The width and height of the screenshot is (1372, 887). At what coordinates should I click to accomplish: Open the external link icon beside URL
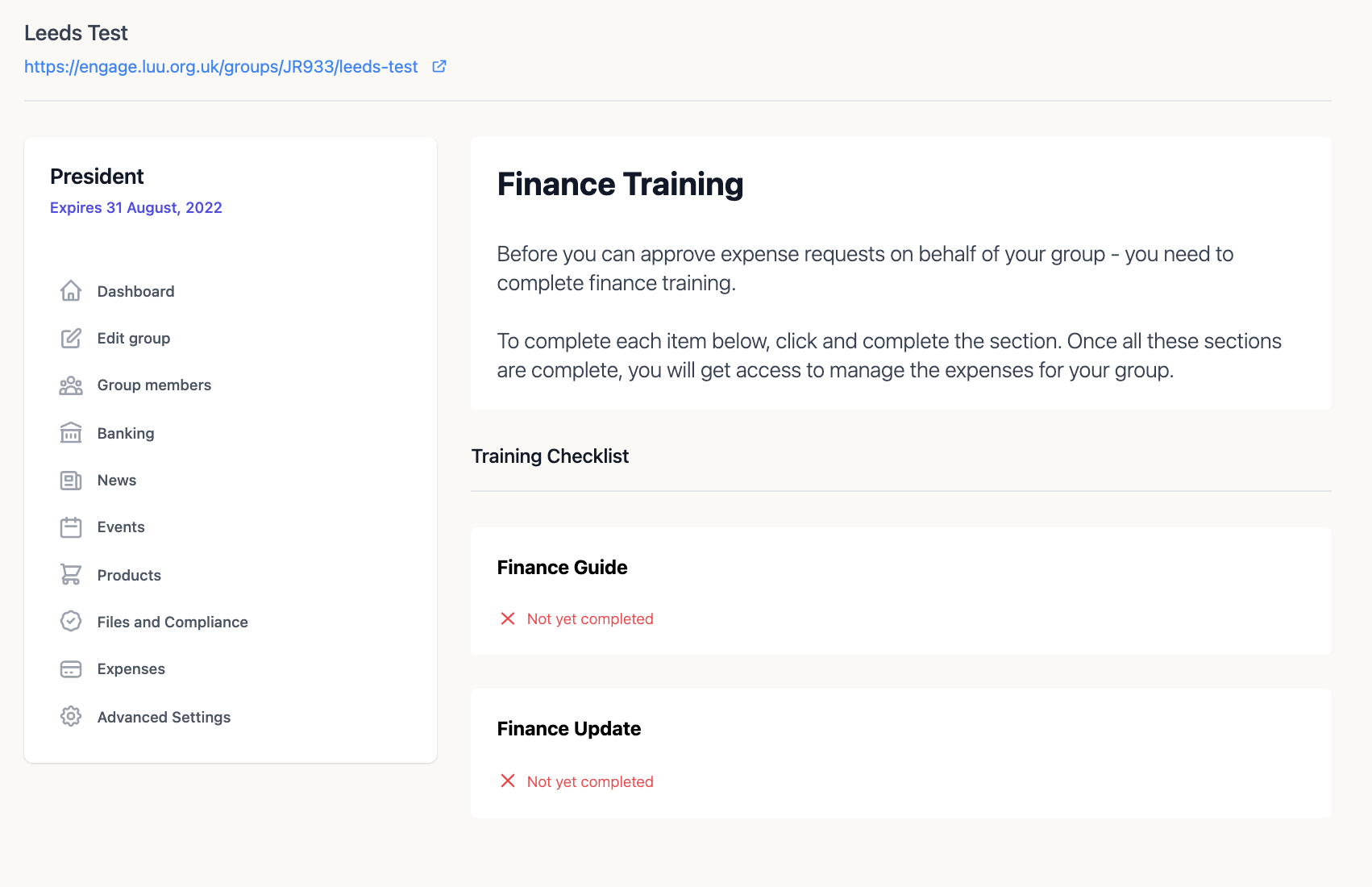tap(439, 66)
